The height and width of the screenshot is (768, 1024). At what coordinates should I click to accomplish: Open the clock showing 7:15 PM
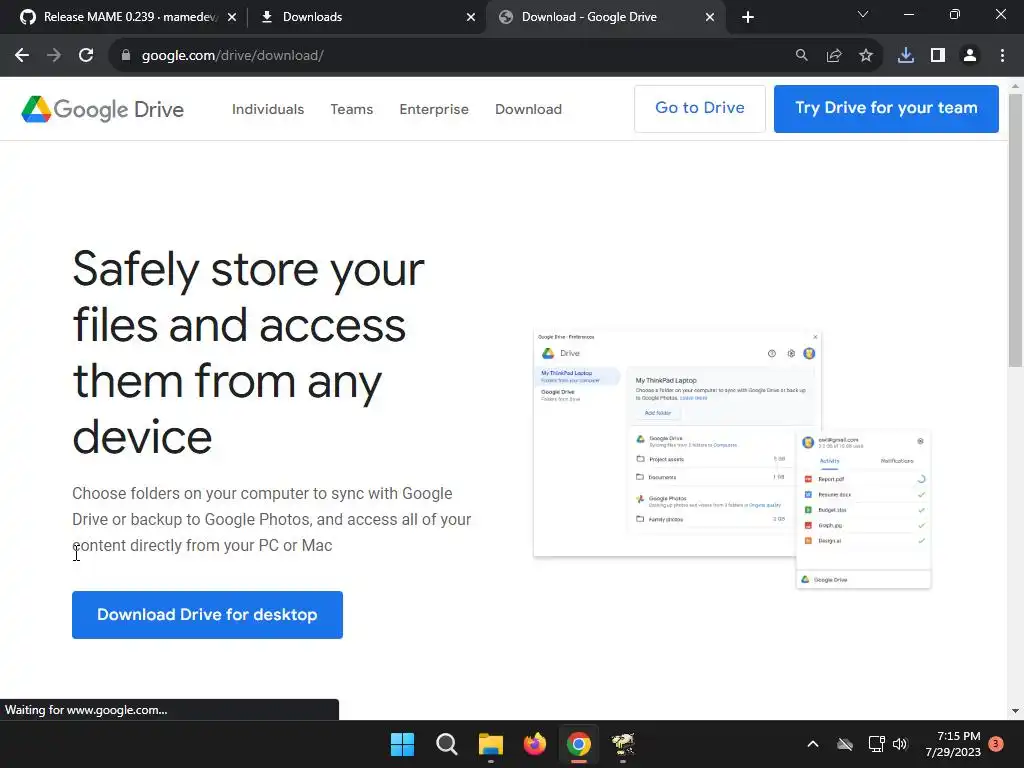(x=952, y=744)
